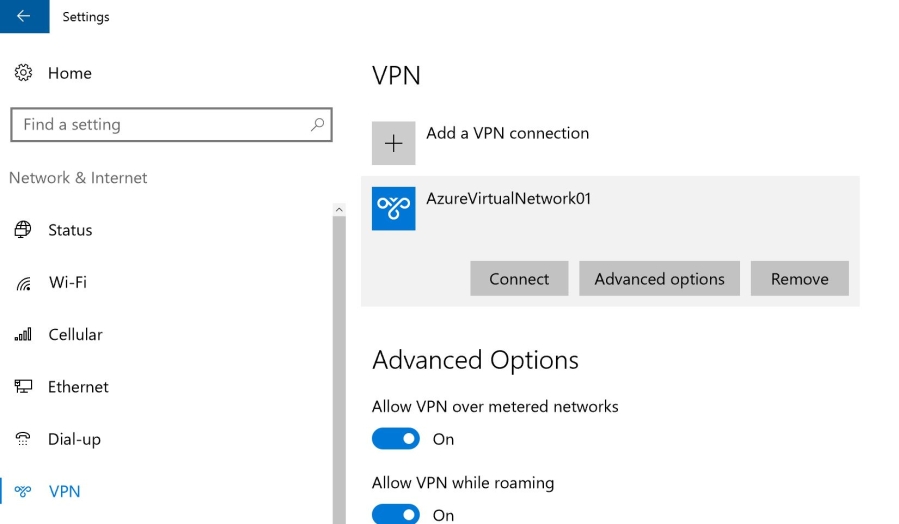Select the VPN sidebar item
The image size is (899, 524).
[x=64, y=491]
